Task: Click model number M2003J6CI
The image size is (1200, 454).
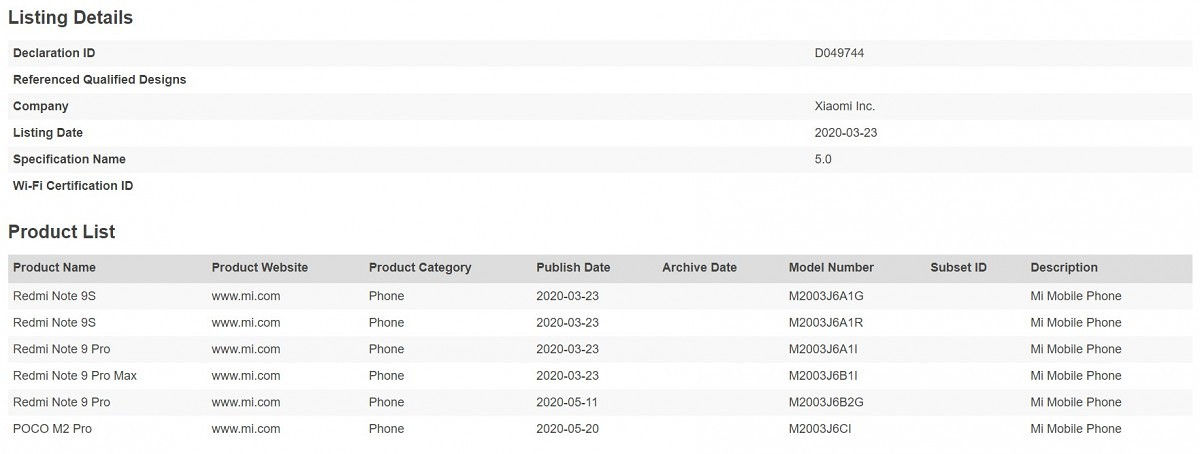Action: [820, 429]
